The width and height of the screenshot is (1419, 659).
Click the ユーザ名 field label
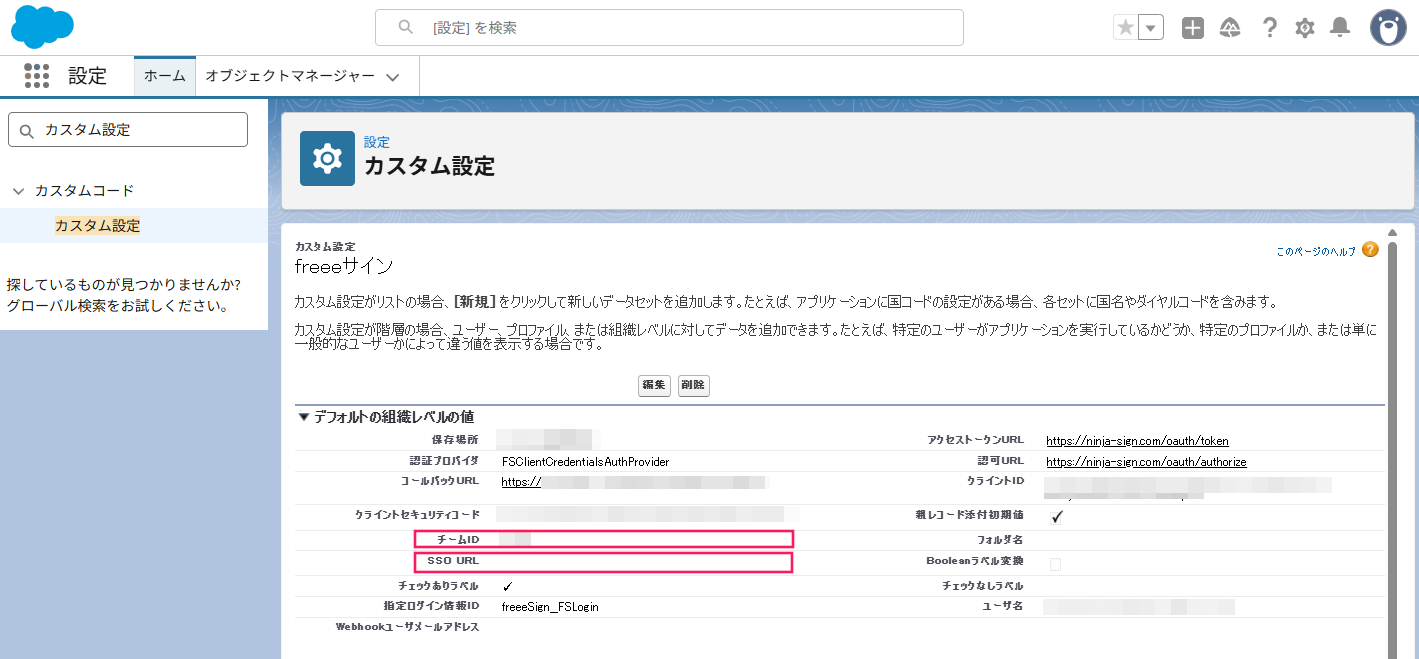1003,607
